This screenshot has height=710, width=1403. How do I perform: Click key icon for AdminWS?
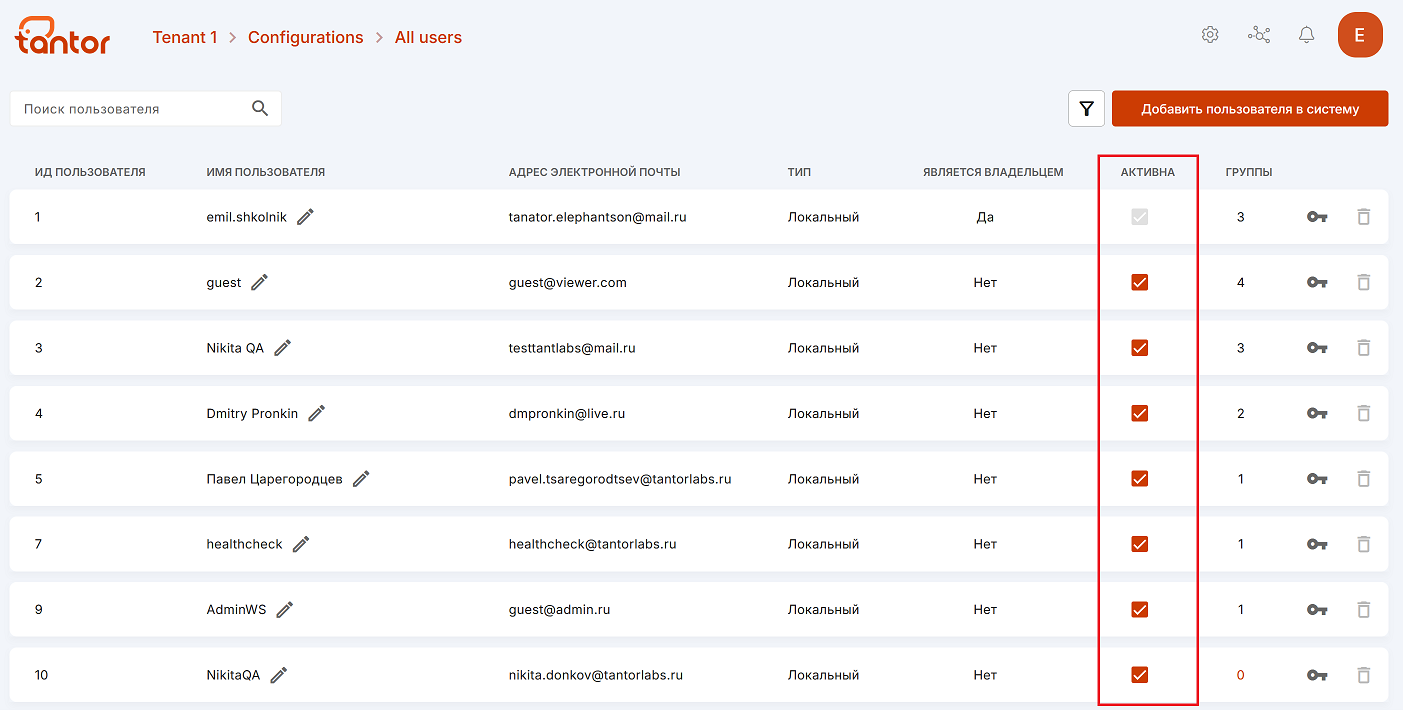click(x=1317, y=610)
